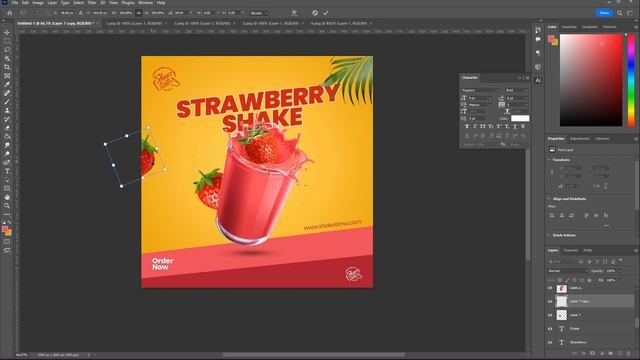Select the Eyedropper tool
The height and width of the screenshot is (360, 640).
click(7, 84)
